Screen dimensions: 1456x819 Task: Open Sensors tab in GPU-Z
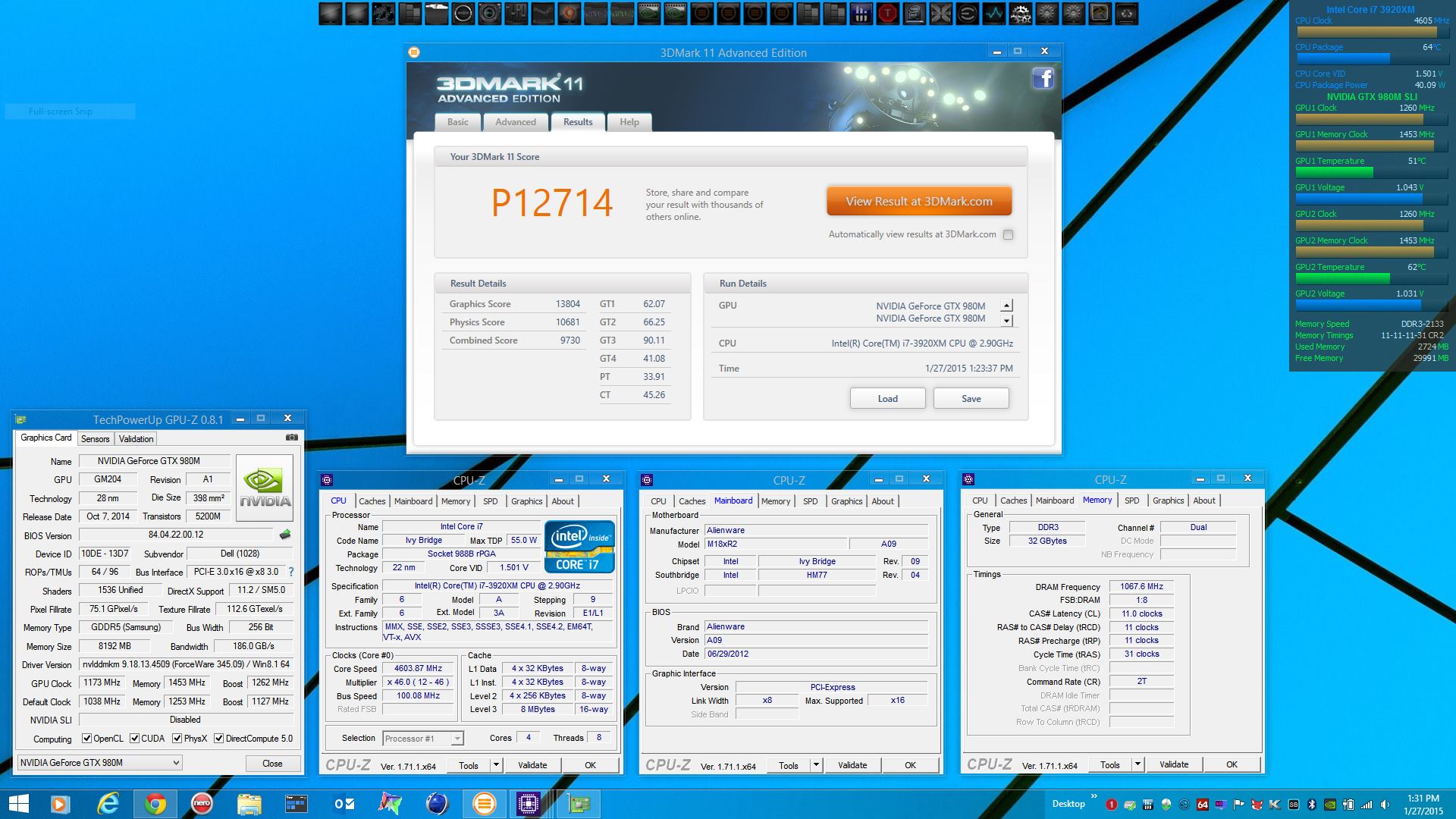96,439
